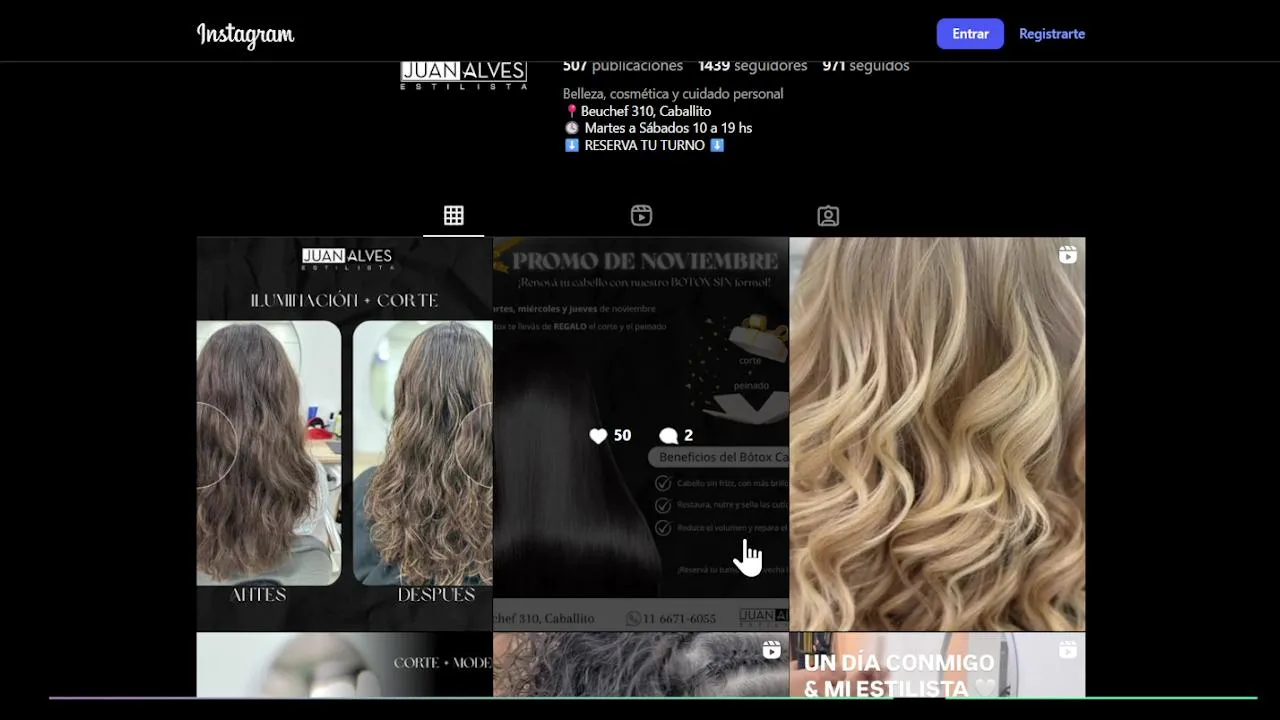Screen dimensions: 1280x720
Task: Open the Iluminación + Corte before-after post
Action: [344, 434]
